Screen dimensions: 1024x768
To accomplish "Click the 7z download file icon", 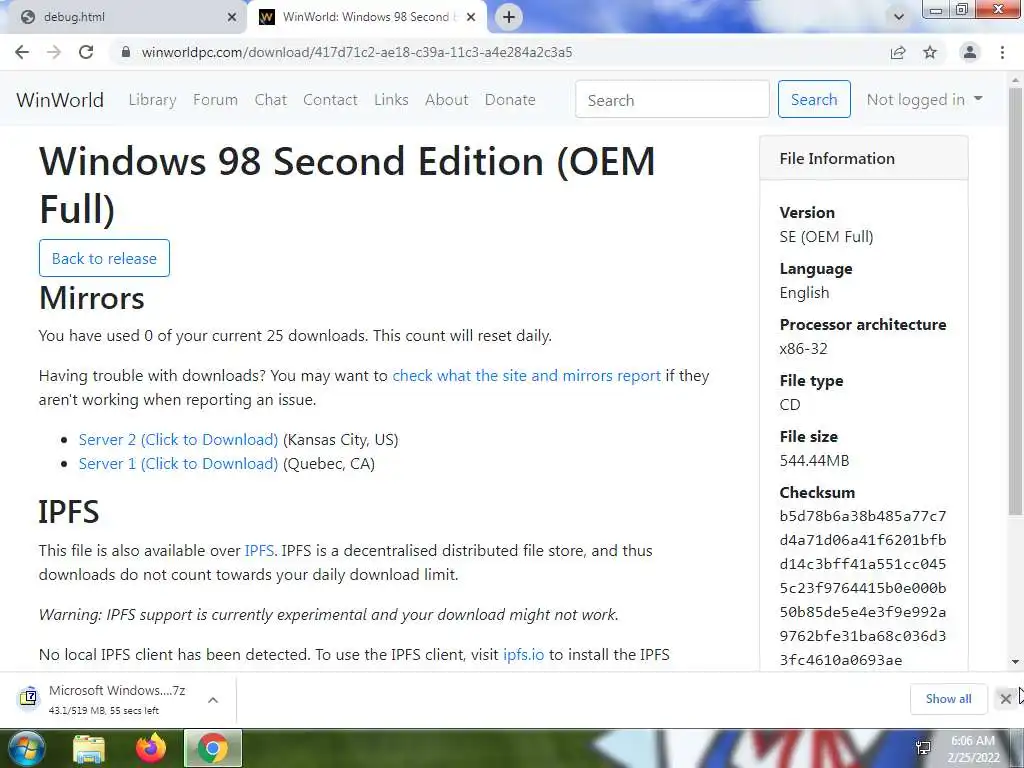I will click(x=28, y=698).
